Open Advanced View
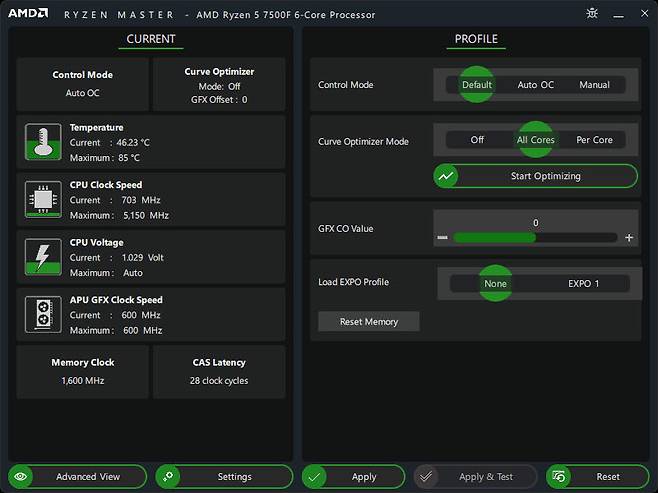Screen dimensions: 658x493 (x=78, y=477)
